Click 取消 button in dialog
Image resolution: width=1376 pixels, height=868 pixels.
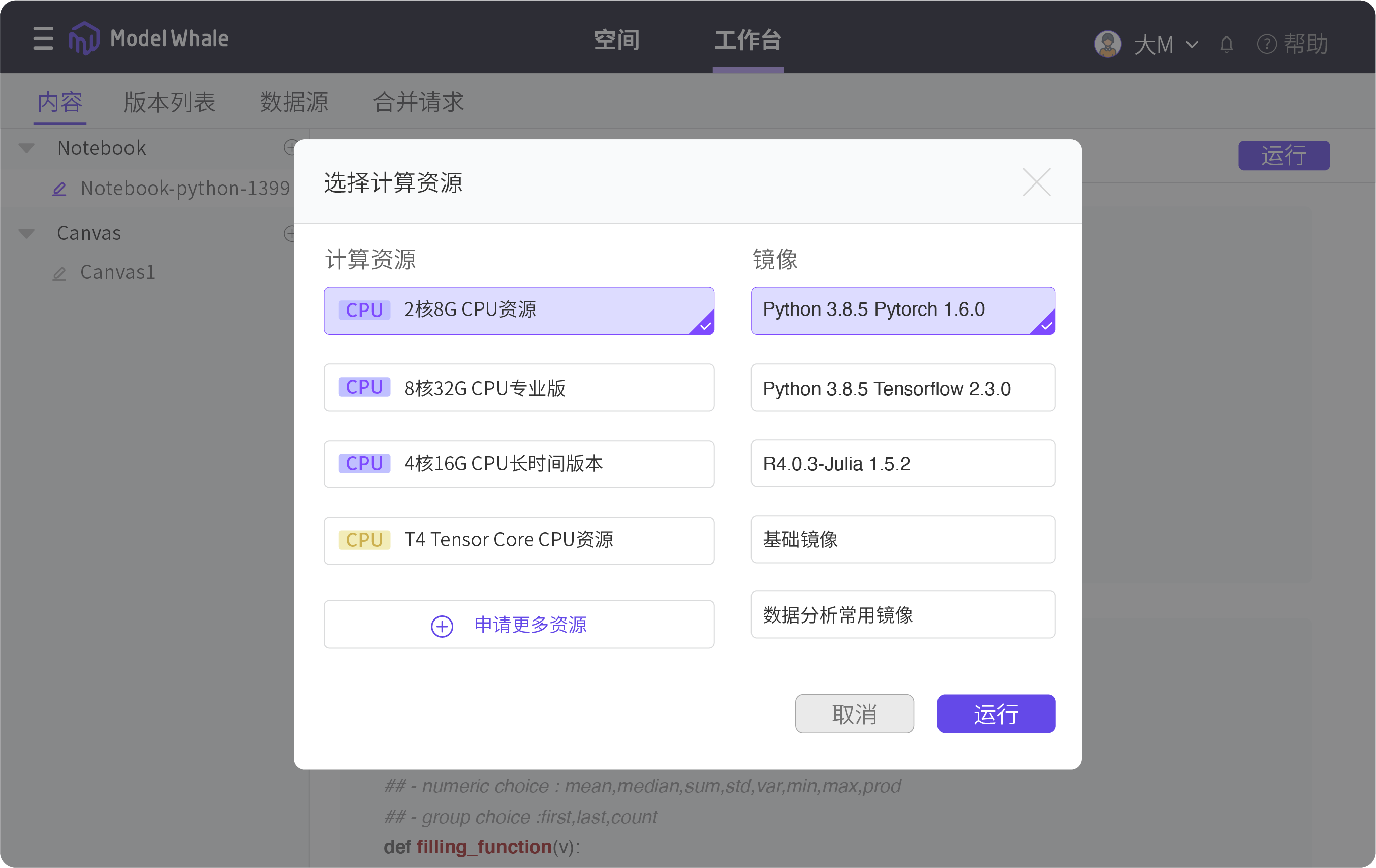(x=854, y=714)
